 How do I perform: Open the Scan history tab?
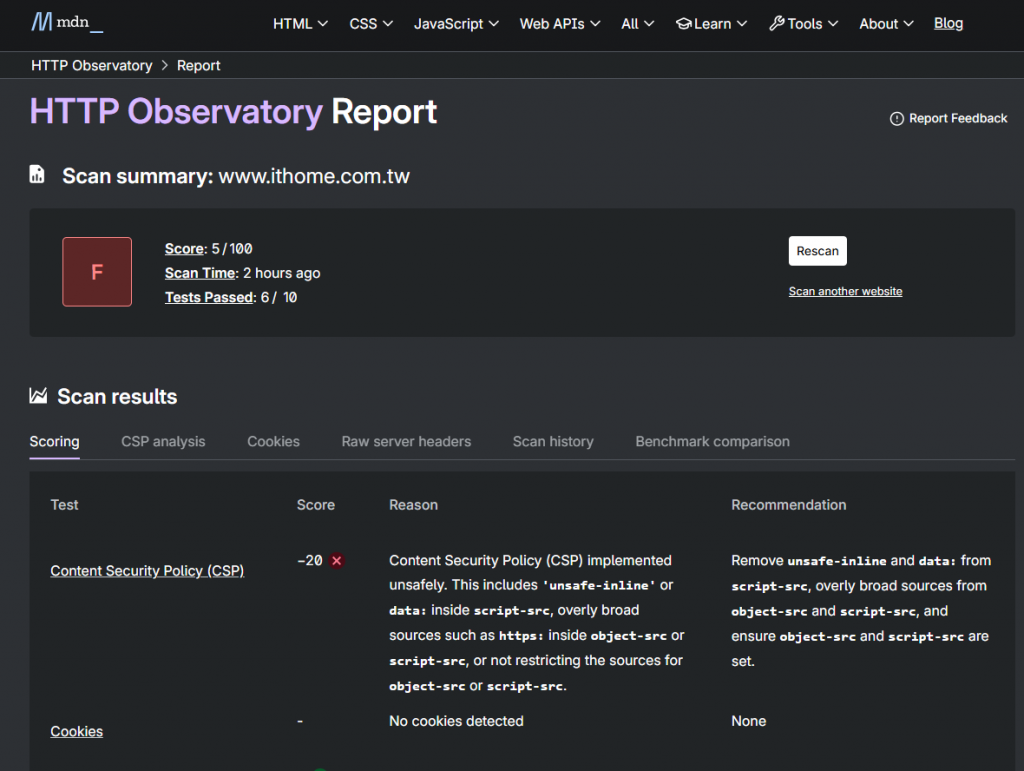553,442
